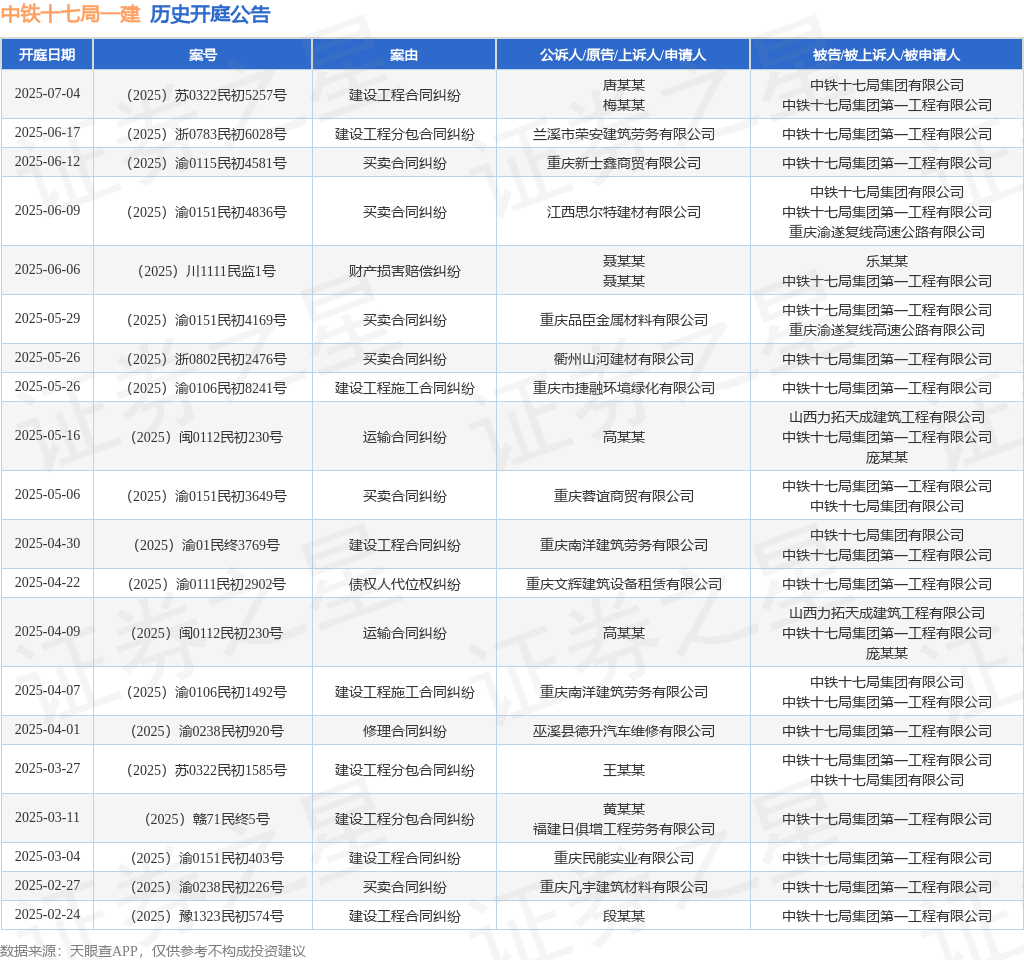Open case number （2025）苏0322民初5257号

[203, 95]
